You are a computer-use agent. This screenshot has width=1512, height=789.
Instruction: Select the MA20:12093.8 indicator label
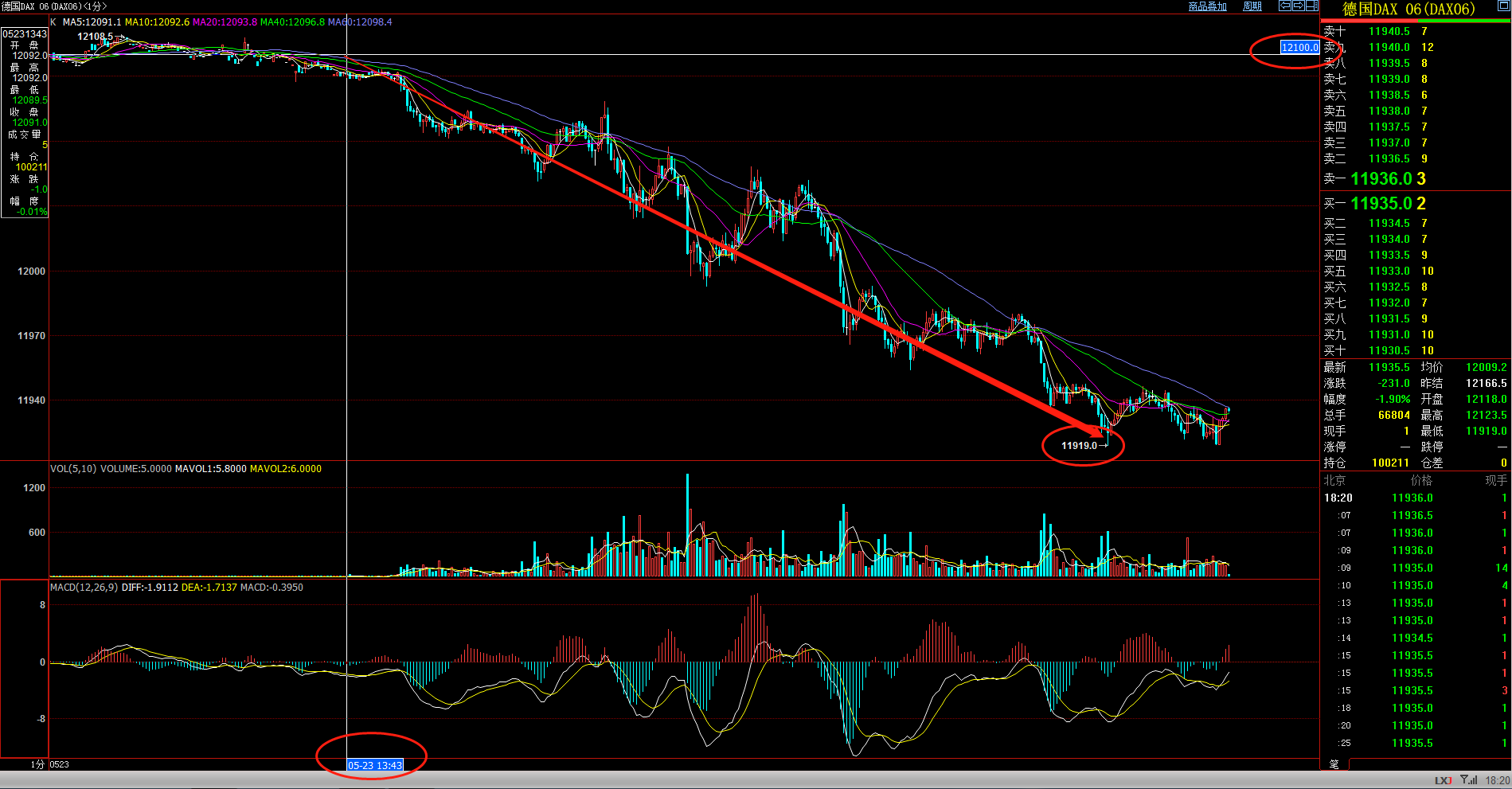tap(225, 22)
